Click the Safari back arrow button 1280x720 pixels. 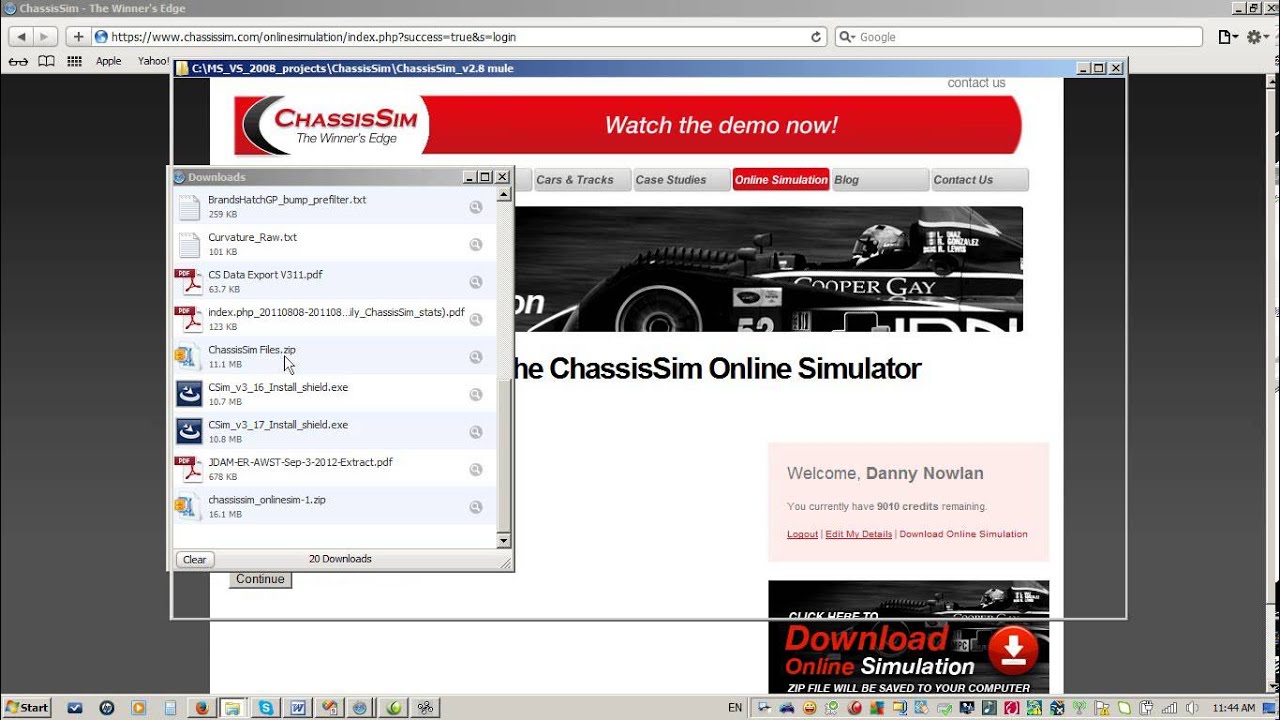(x=21, y=37)
